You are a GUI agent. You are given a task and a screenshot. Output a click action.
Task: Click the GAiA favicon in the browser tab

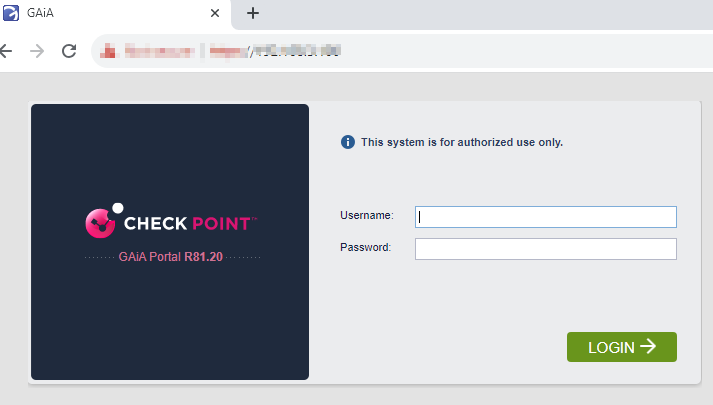tap(11, 13)
